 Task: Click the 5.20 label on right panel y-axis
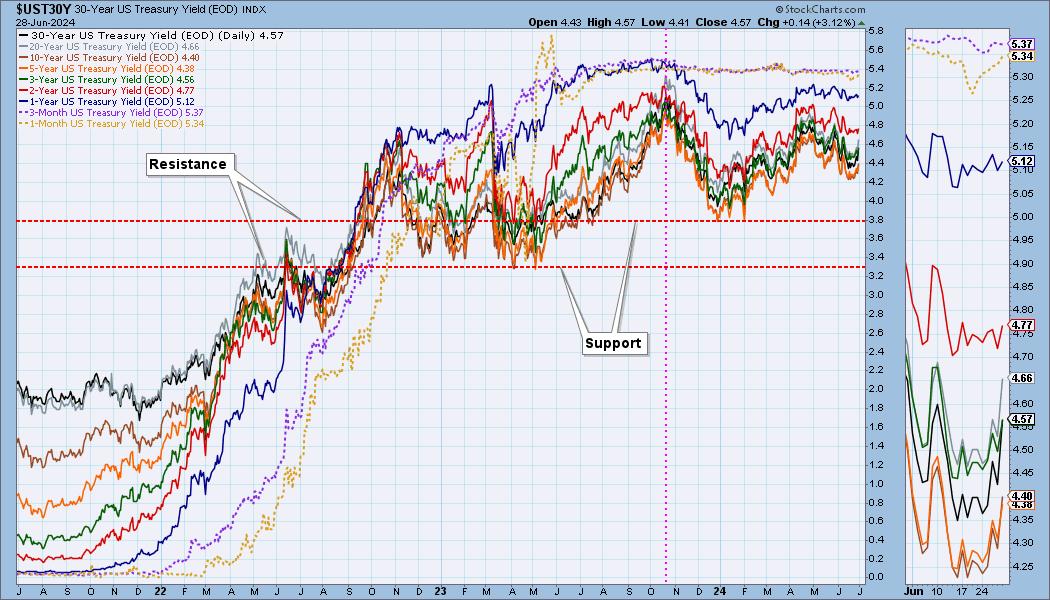tap(1022, 124)
